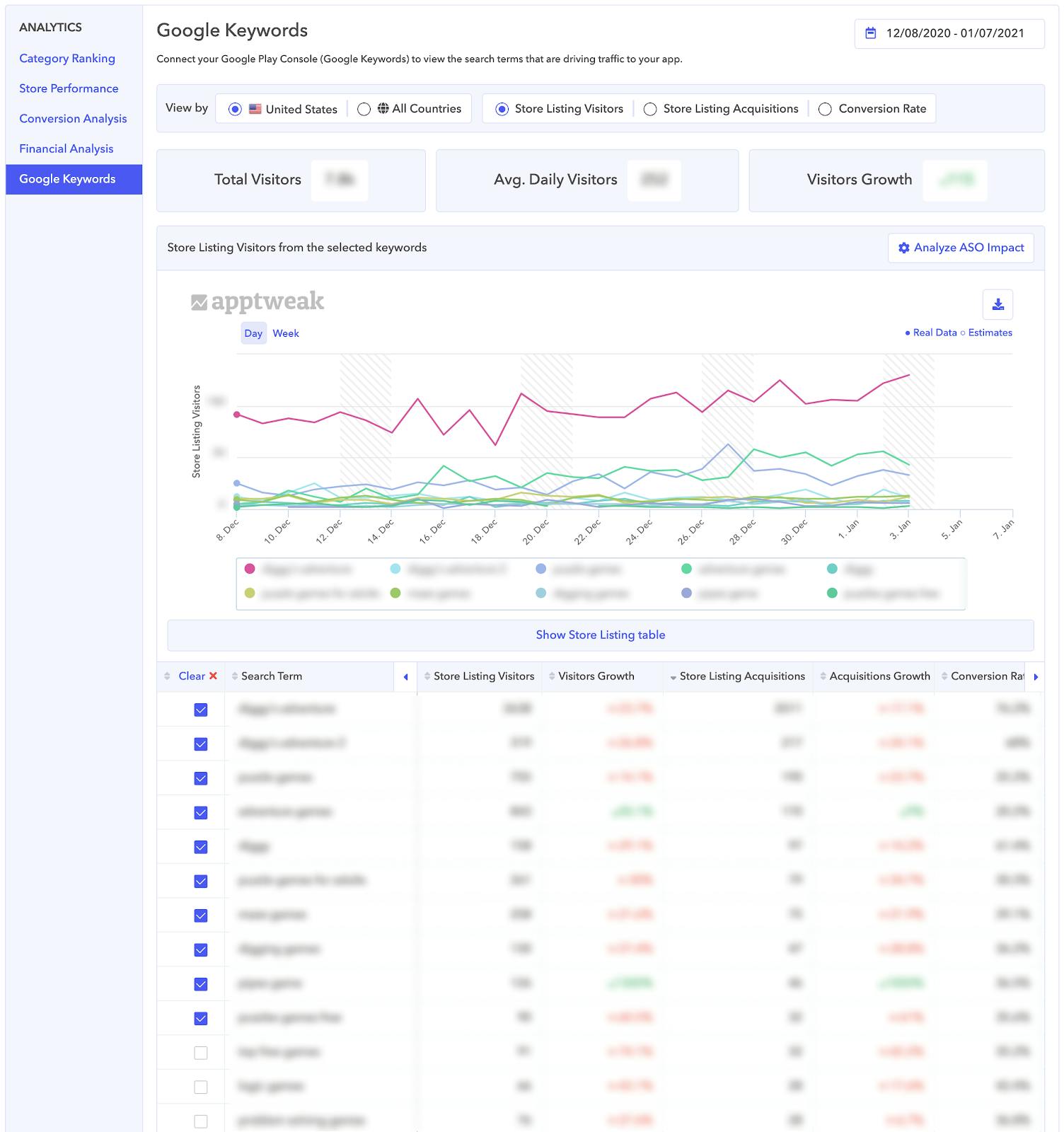This screenshot has height=1132, width=1064.
Task: Toggle the pink legend series dot
Action: (250, 569)
